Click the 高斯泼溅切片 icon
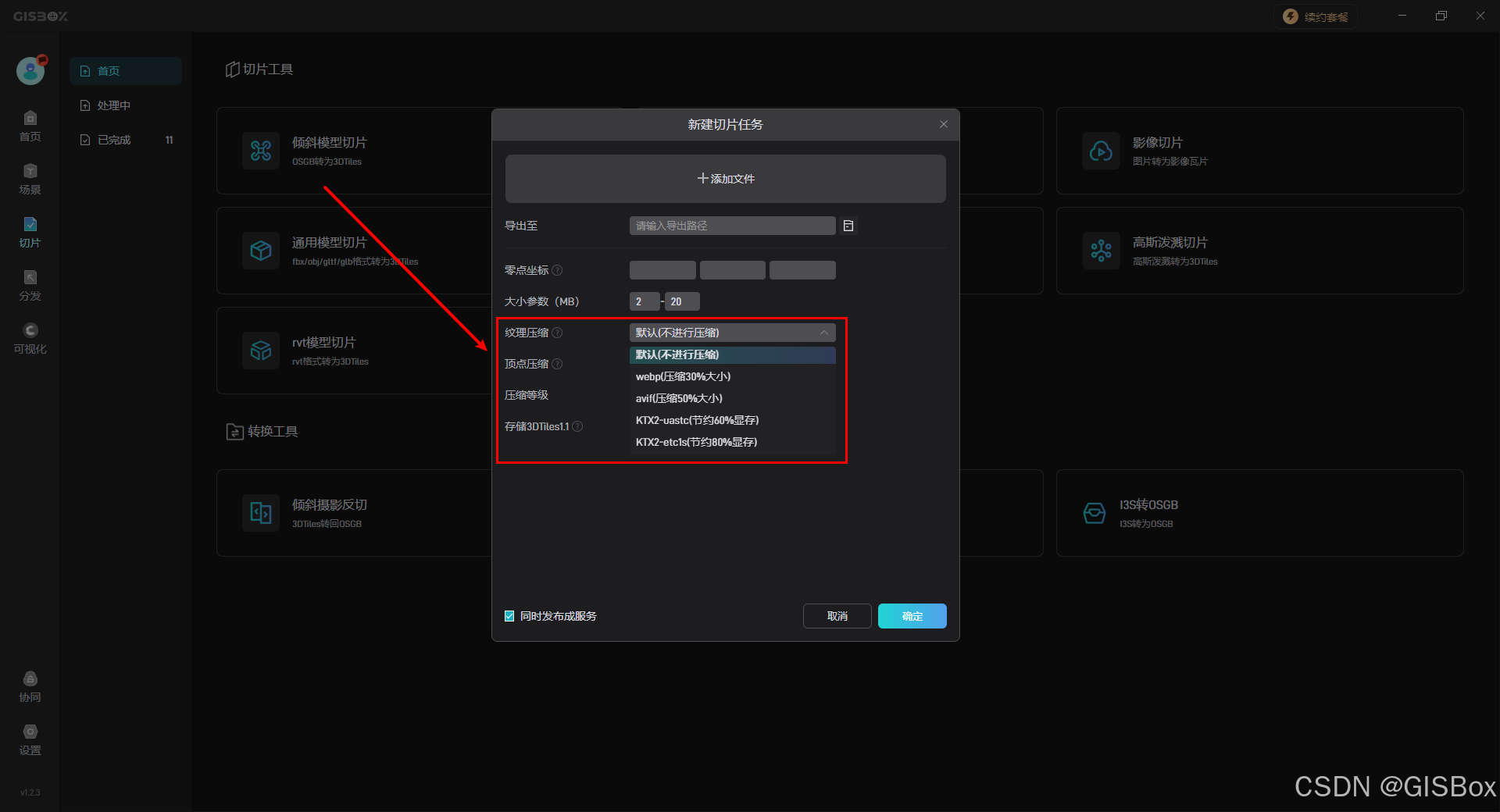 coord(1102,251)
